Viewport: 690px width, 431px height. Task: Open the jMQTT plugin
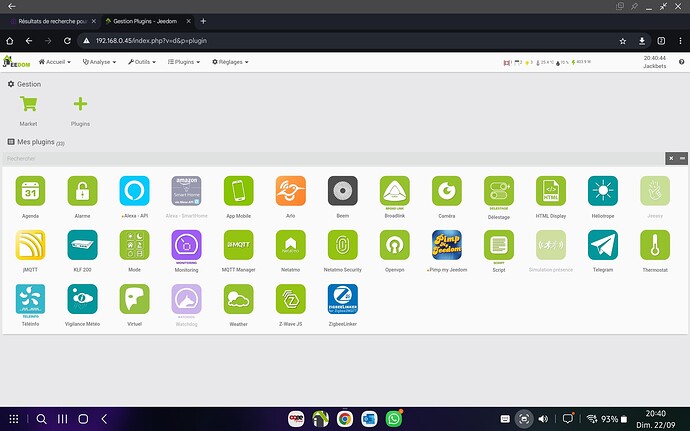30,245
